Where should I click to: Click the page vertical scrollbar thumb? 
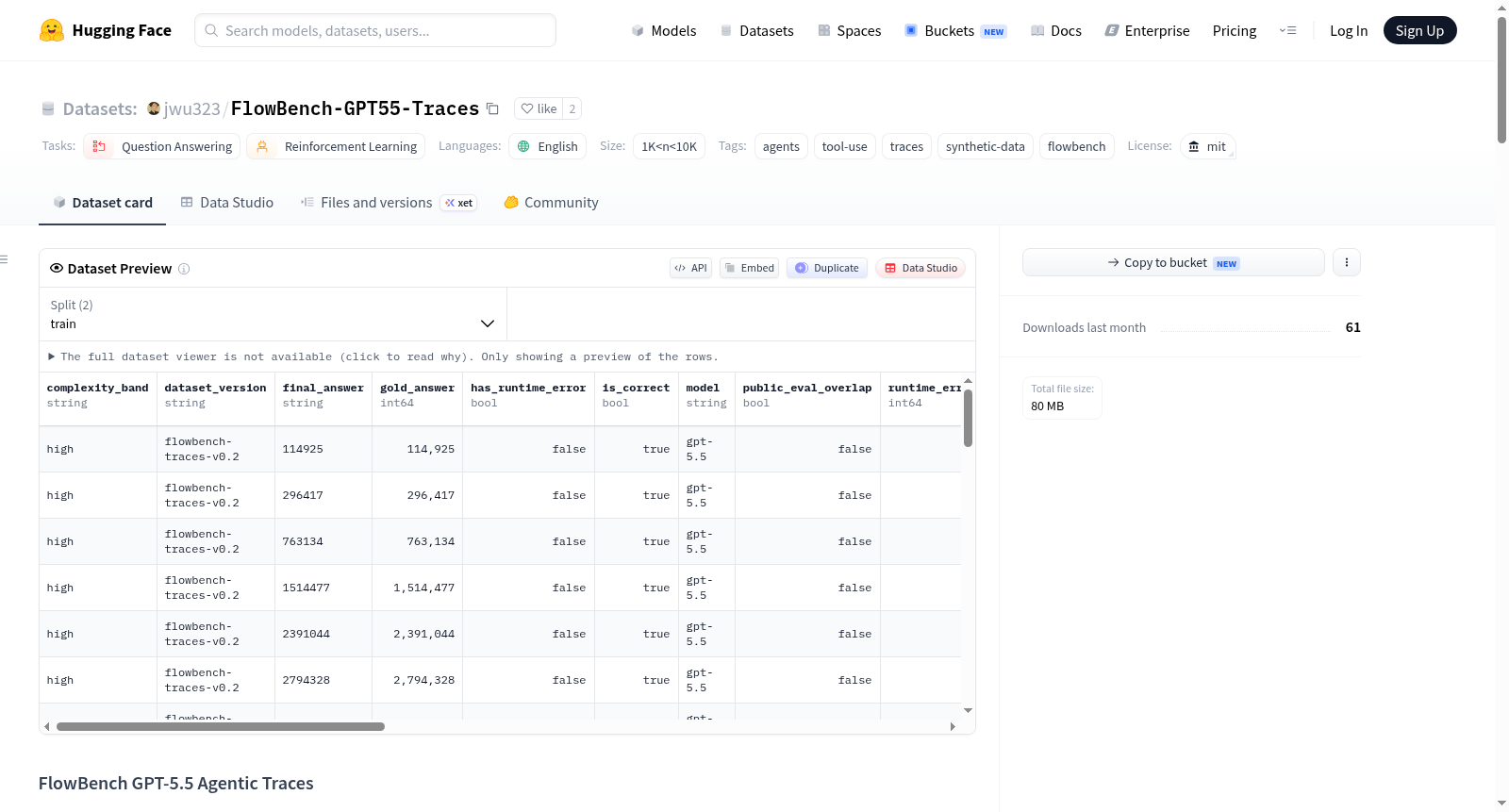tap(1501, 80)
